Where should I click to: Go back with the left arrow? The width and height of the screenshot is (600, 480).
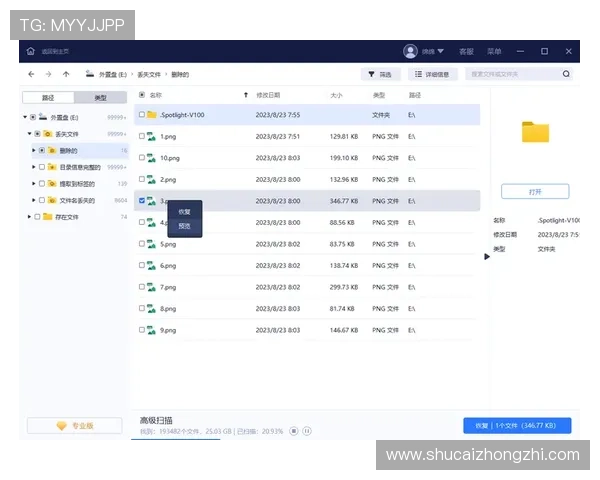coord(31,74)
